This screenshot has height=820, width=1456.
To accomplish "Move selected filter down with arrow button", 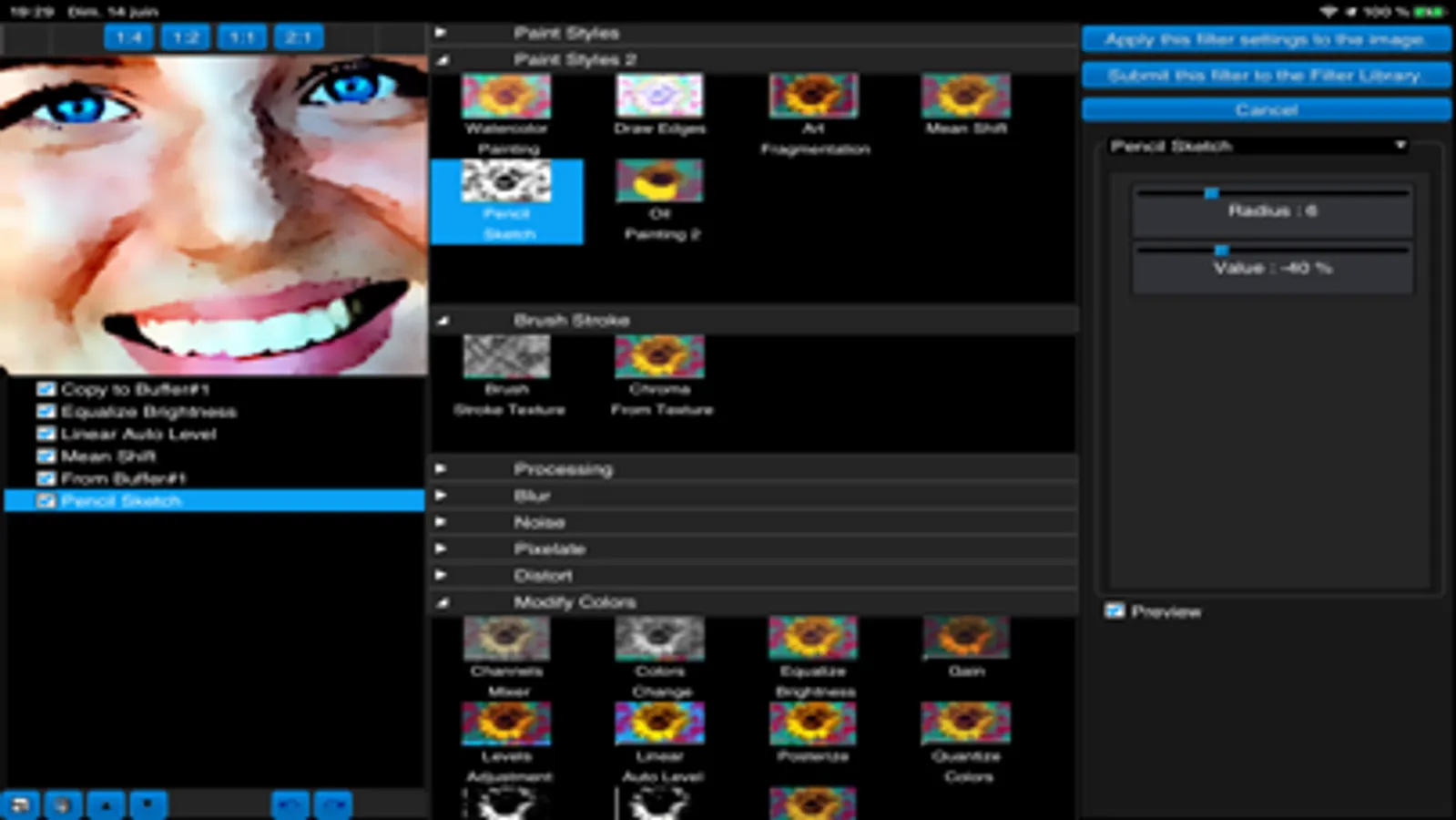I will point(148,805).
